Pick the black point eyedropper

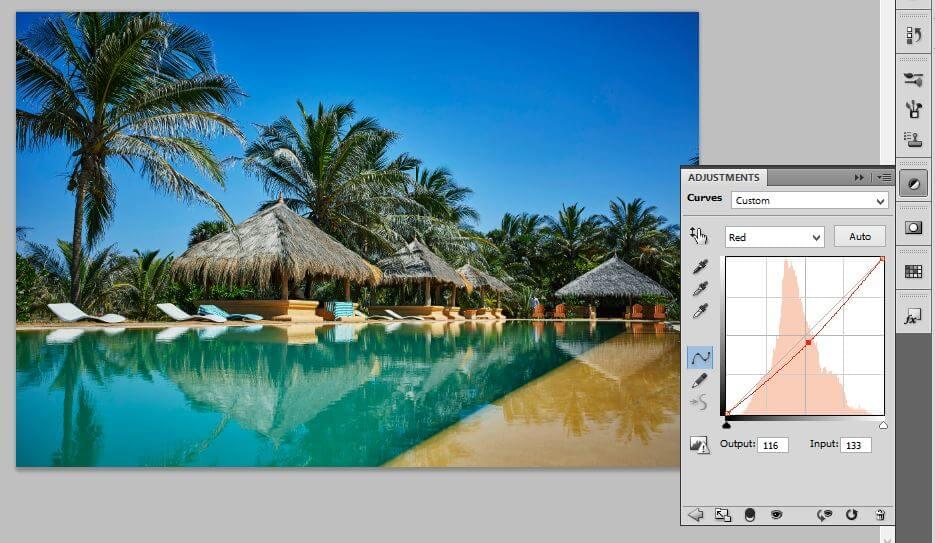[x=700, y=266]
